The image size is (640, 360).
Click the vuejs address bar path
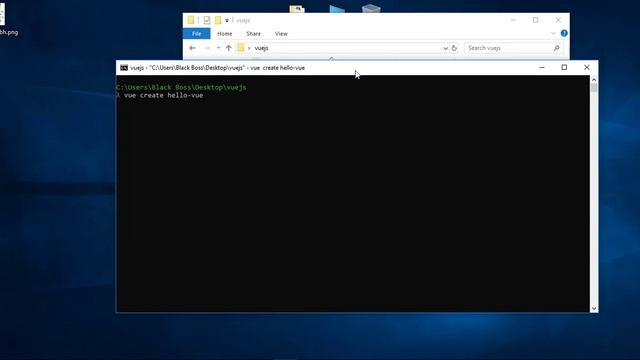pyautogui.click(x=261, y=48)
